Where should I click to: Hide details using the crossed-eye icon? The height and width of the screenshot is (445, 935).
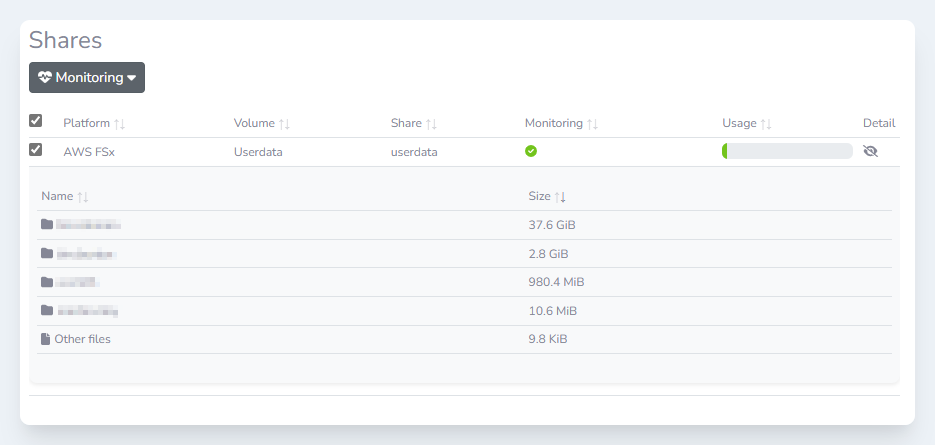pyautogui.click(x=870, y=152)
